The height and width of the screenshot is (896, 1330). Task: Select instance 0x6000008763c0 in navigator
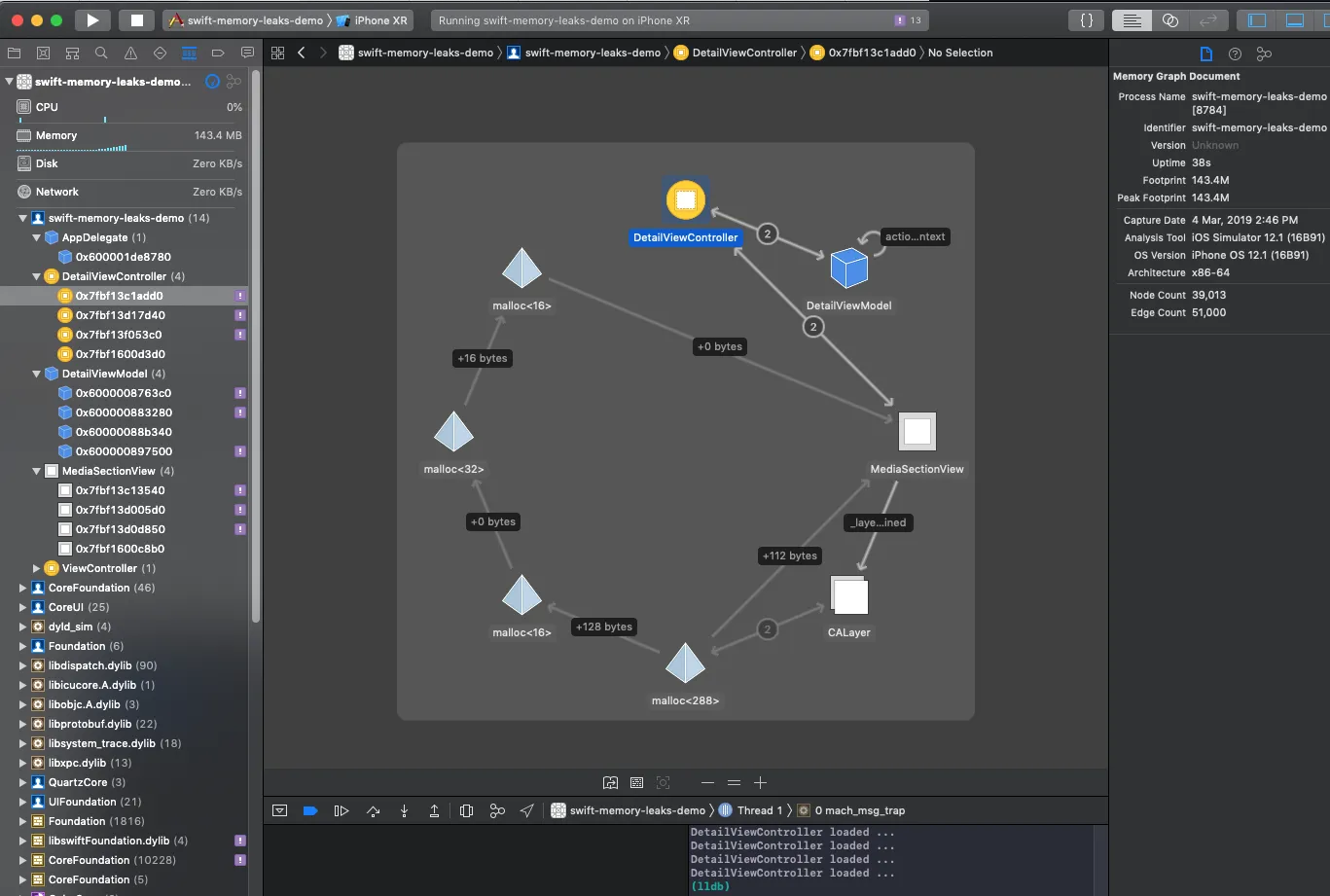point(125,393)
